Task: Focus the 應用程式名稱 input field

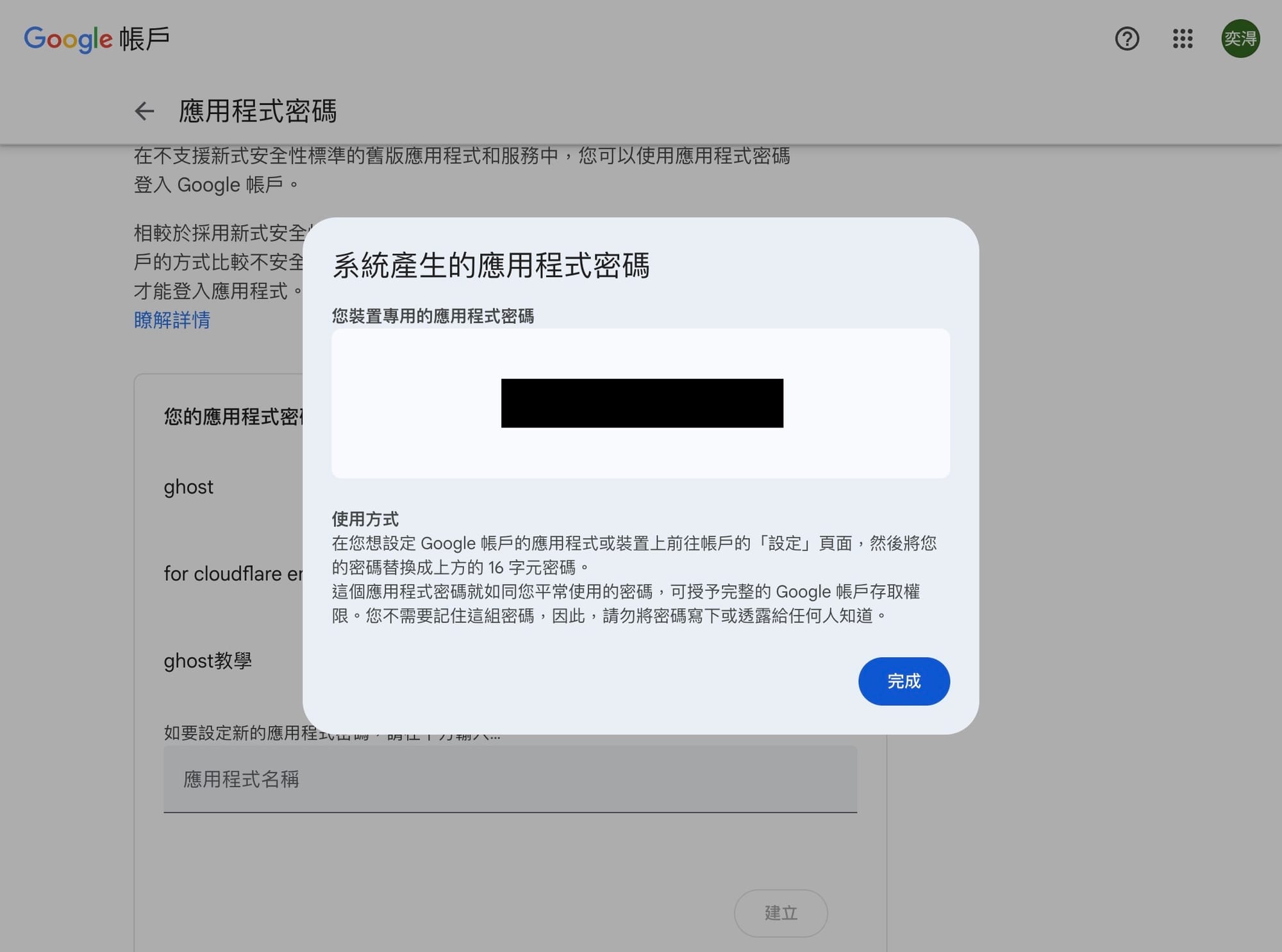Action: pyautogui.click(x=510, y=779)
